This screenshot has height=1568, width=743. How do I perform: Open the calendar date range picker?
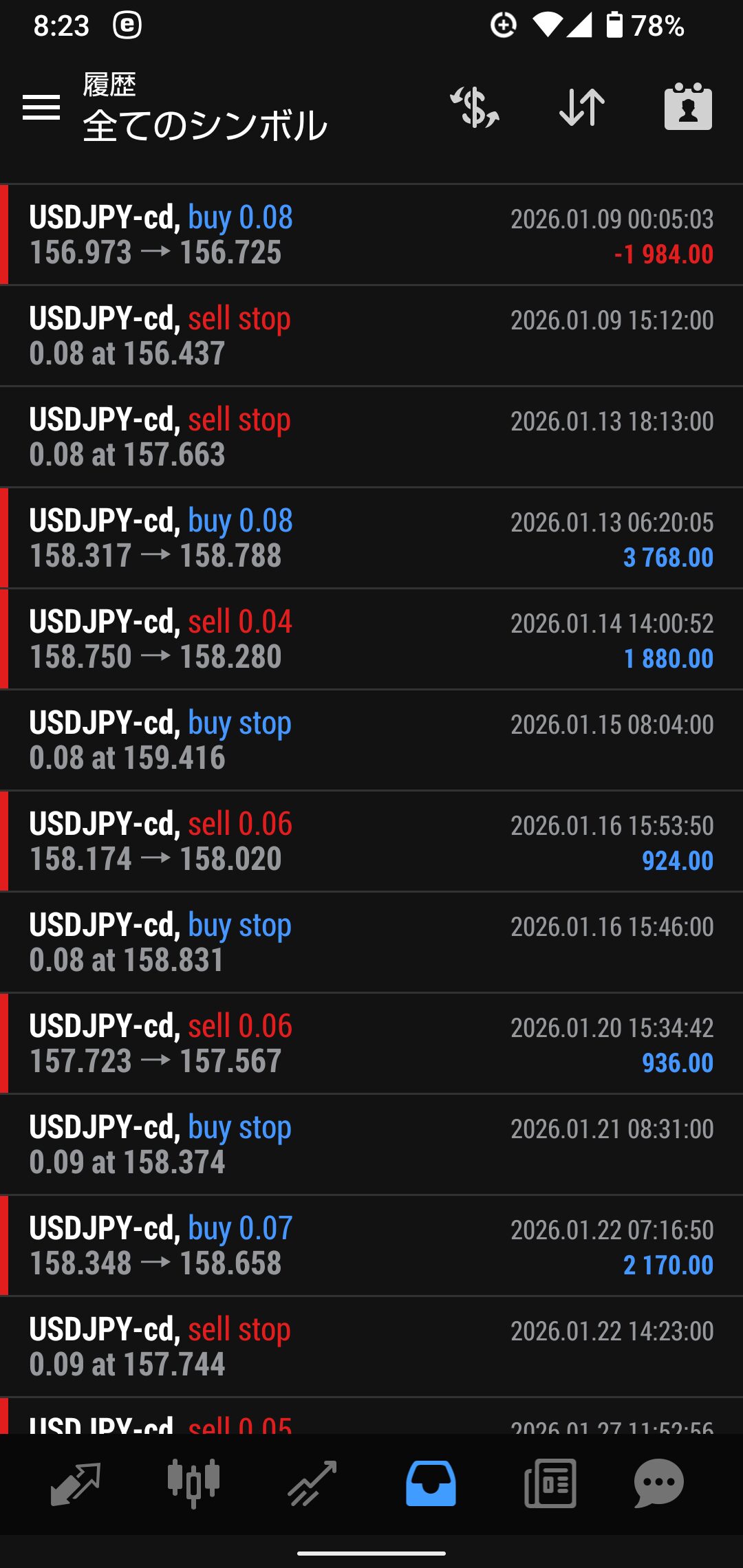point(688,107)
